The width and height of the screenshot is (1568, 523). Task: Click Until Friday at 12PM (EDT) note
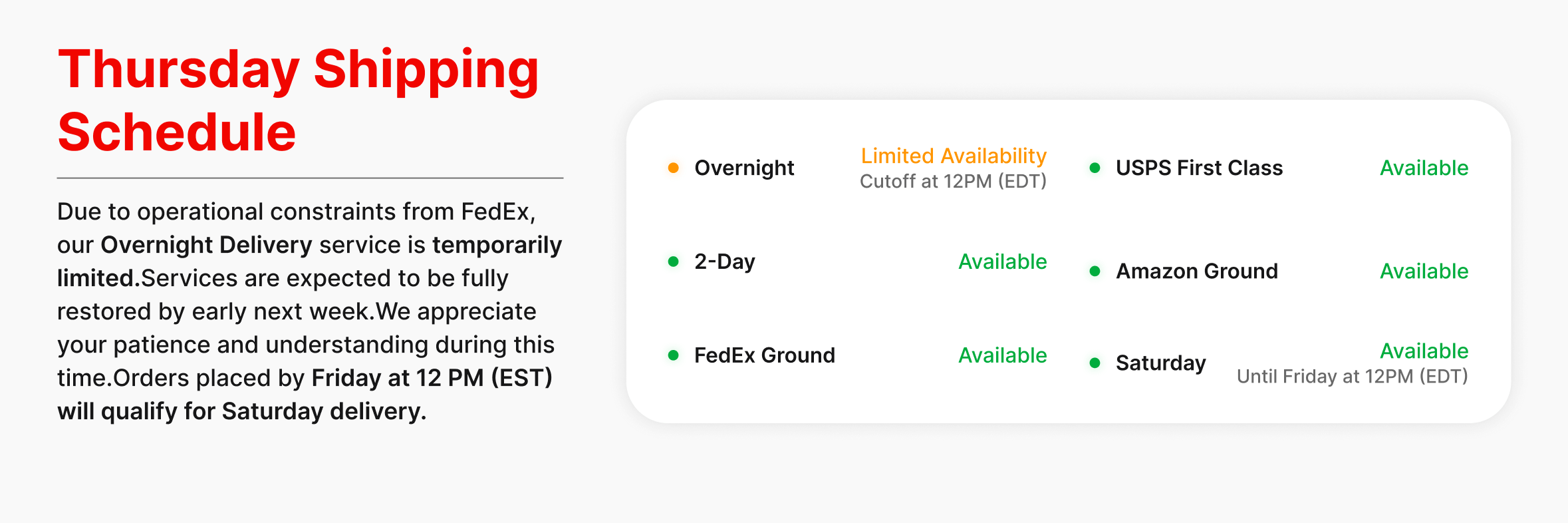coord(1352,377)
